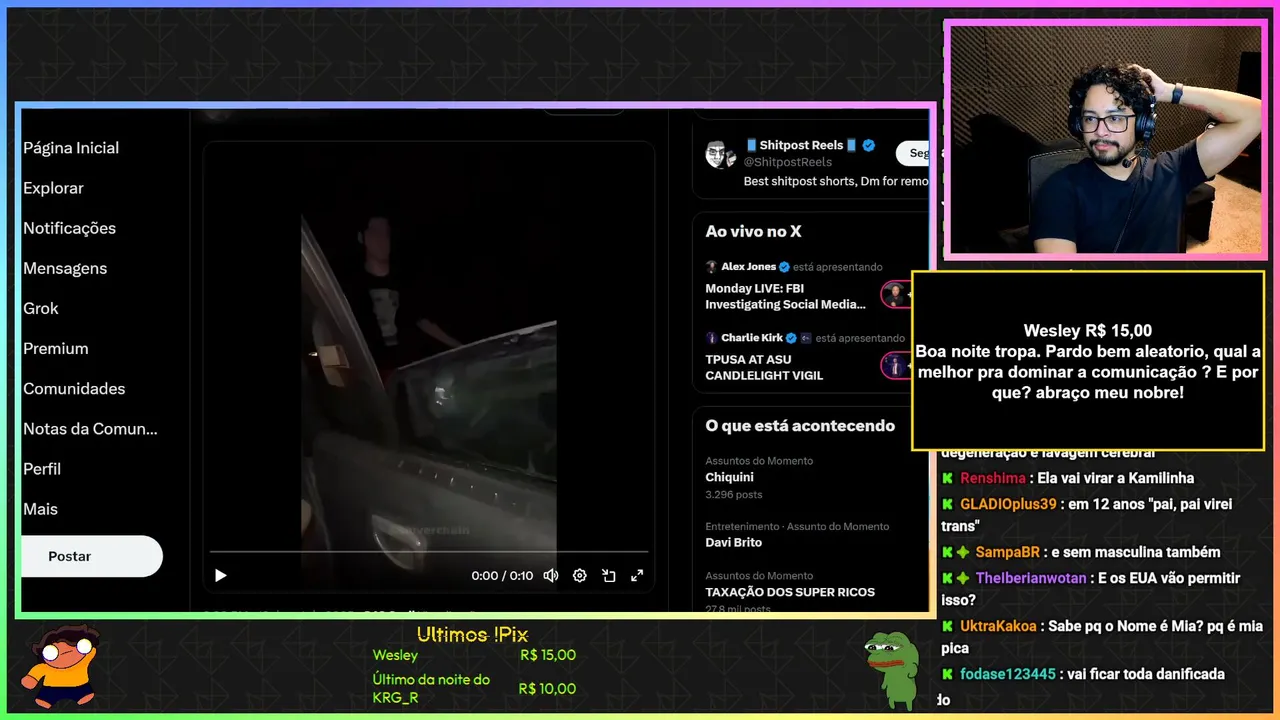Click the verified badge next to Charlie Kirk
Image resolution: width=1280 pixels, height=720 pixels.
(791, 338)
